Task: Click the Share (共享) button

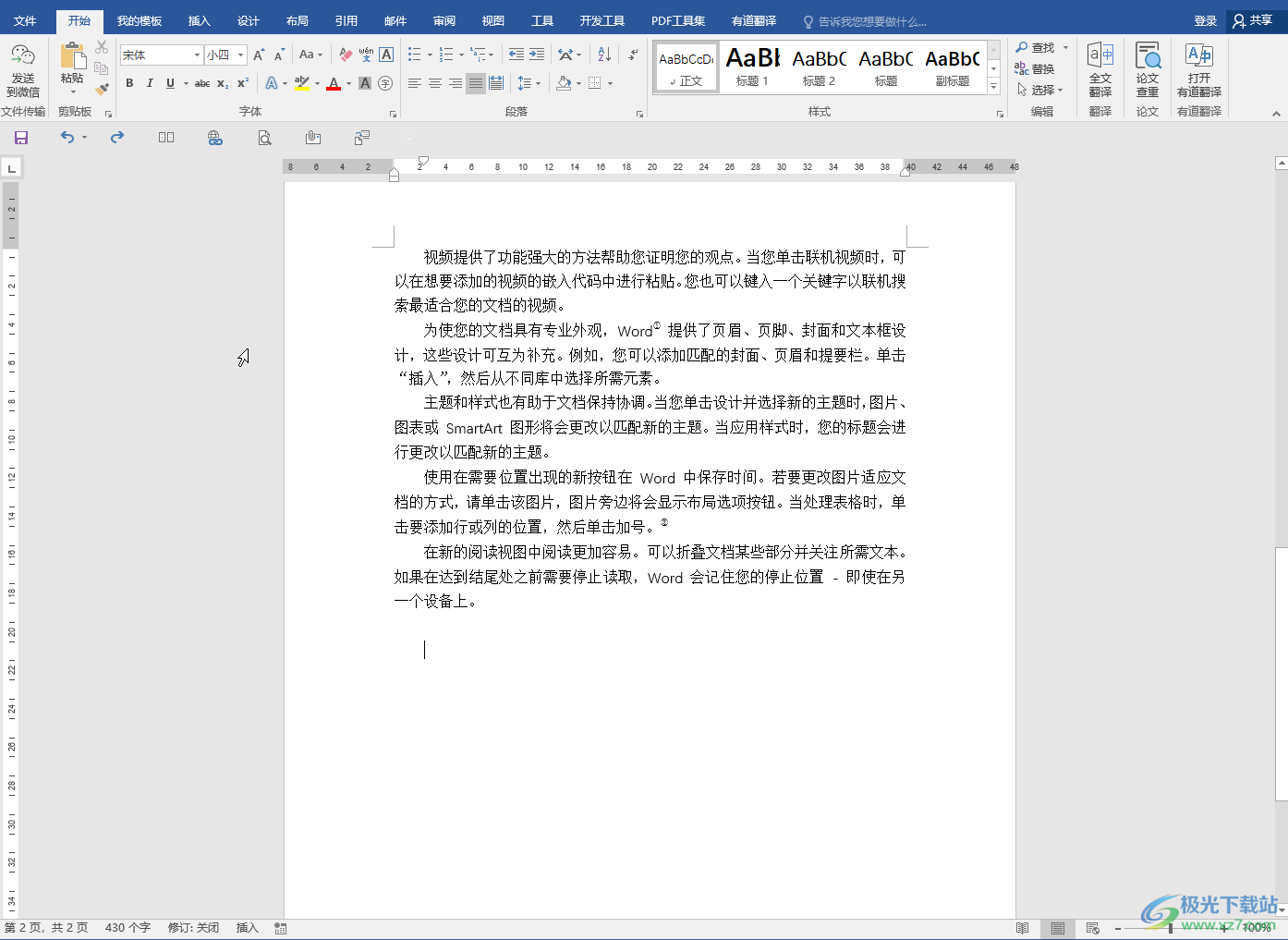Action: [x=1254, y=20]
